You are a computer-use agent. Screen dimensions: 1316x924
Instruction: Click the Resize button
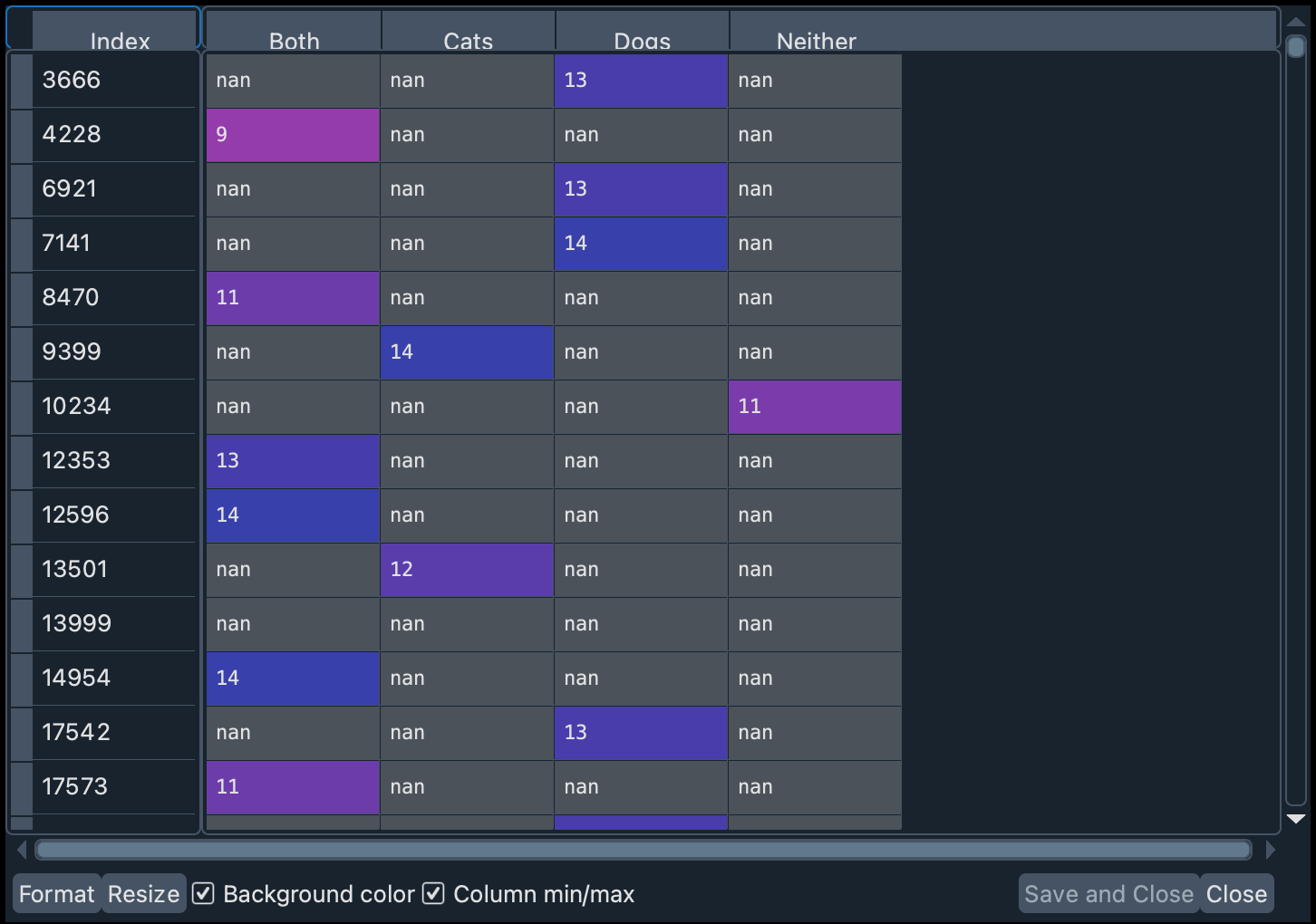point(142,893)
